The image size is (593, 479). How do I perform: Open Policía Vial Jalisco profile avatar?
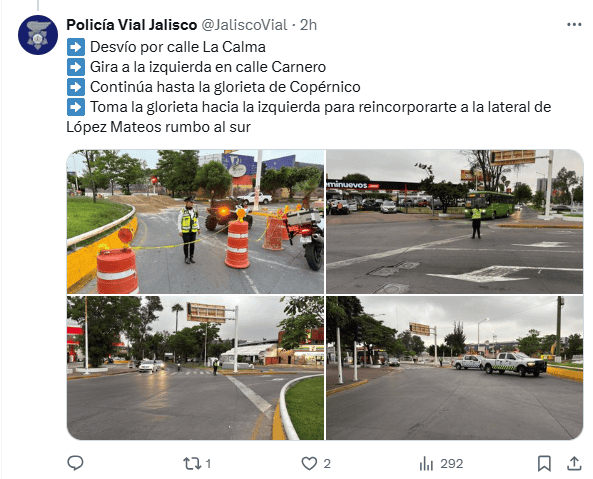(38, 35)
